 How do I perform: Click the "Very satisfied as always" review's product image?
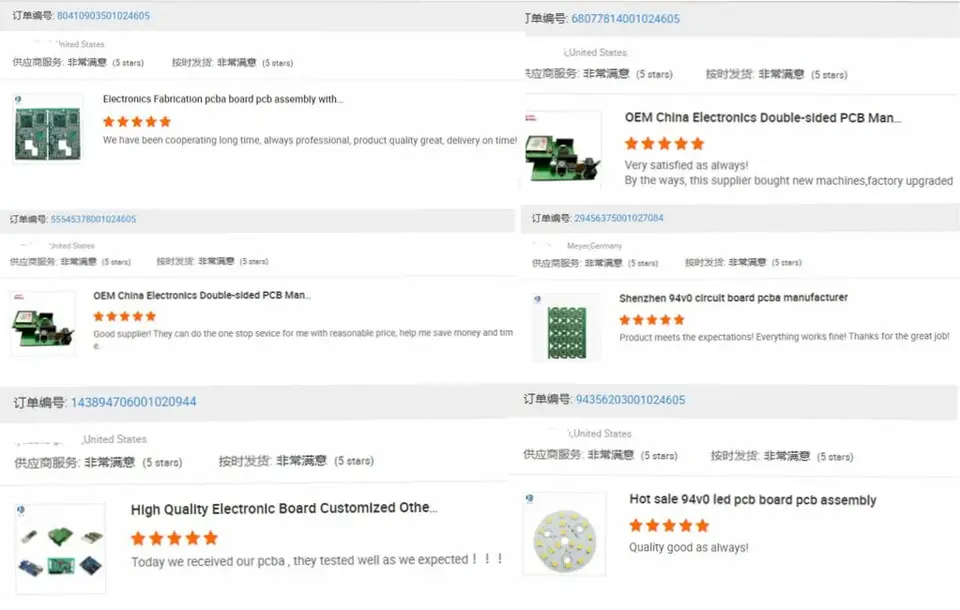click(x=563, y=148)
